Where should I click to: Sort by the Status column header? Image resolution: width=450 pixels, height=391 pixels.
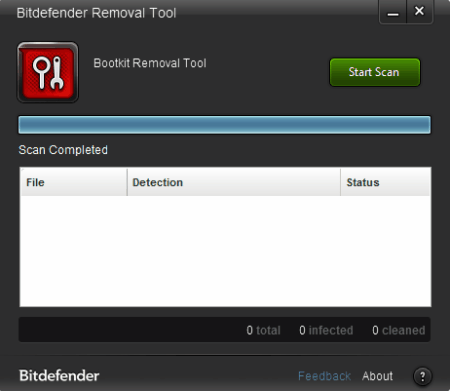point(386,182)
